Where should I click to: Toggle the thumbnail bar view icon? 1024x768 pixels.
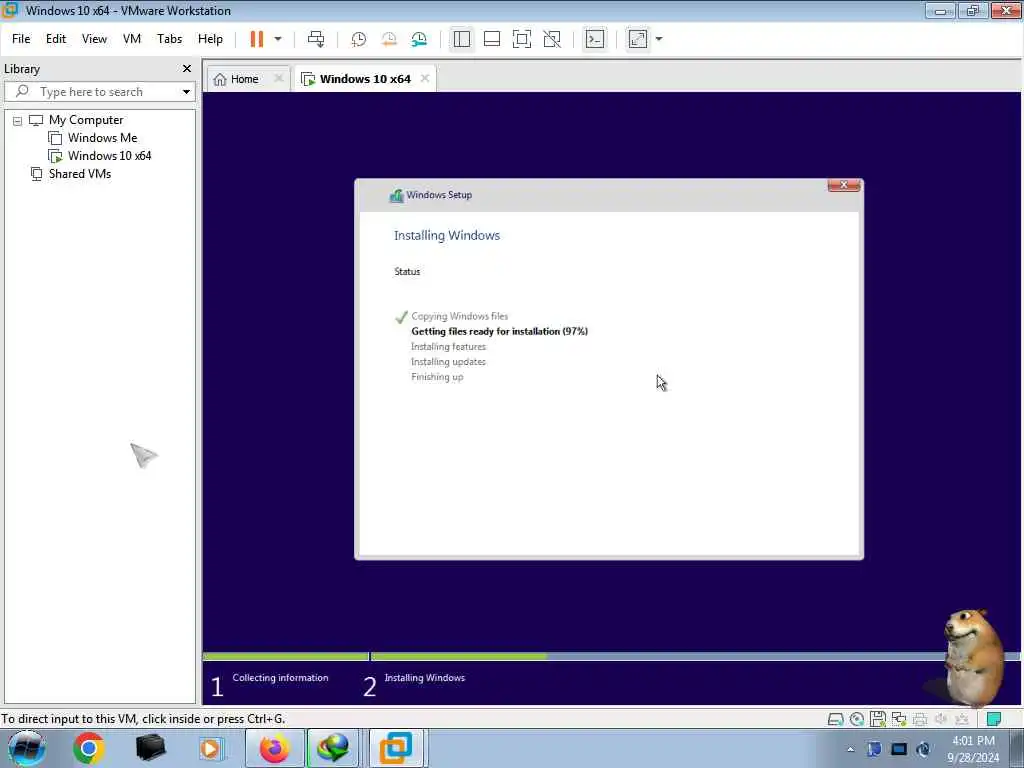click(x=492, y=39)
